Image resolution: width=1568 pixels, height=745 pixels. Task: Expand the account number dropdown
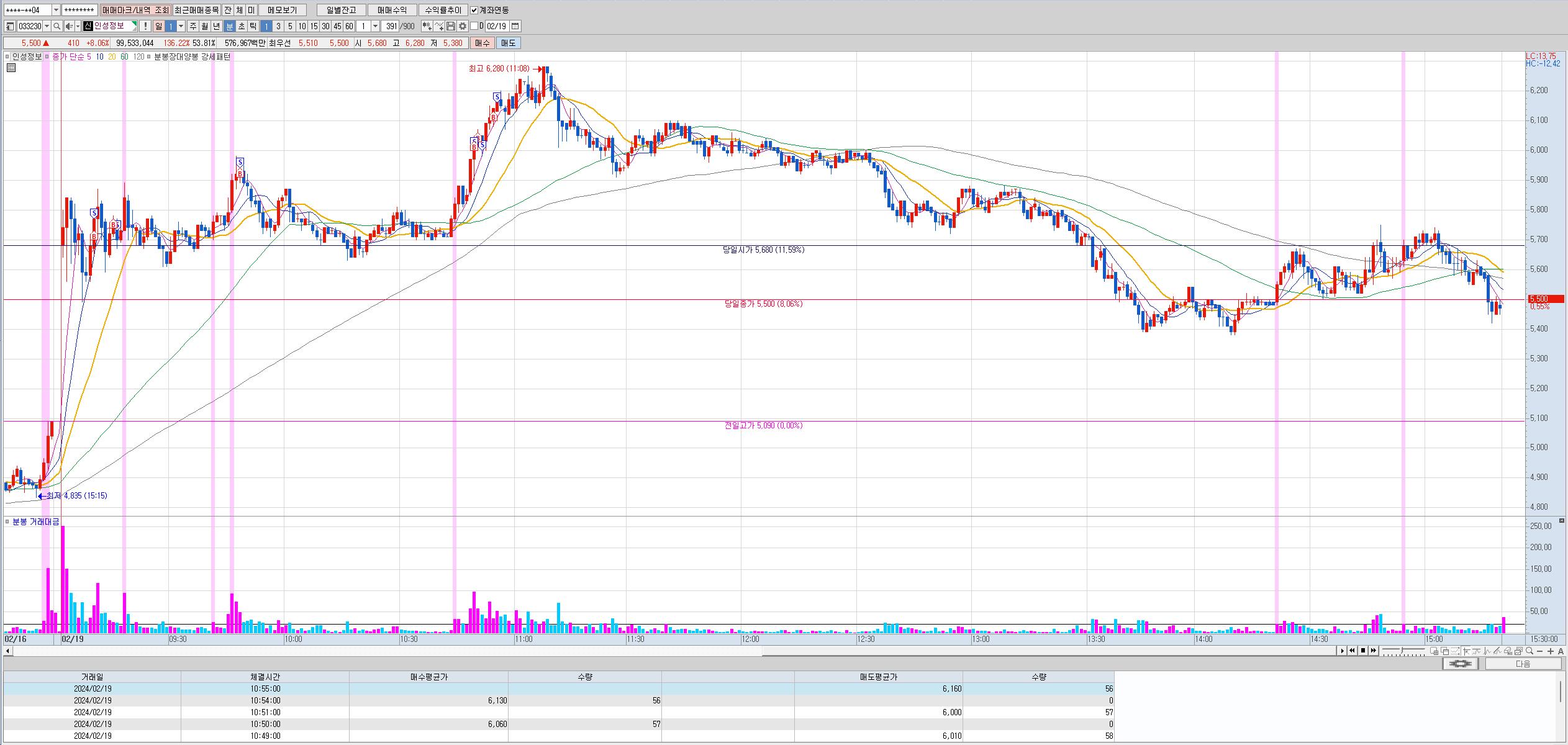click(x=56, y=10)
